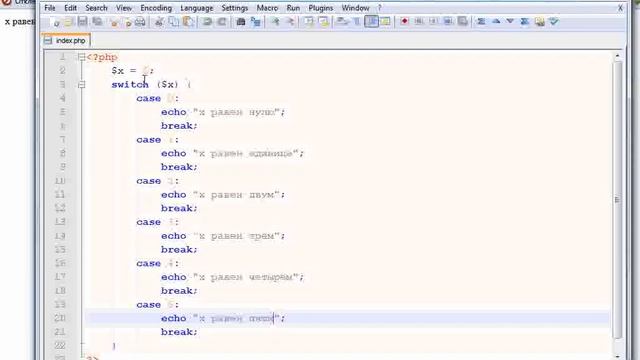Image resolution: width=640 pixels, height=360 pixels.
Task: Close document with X on menu bar
Action: [x=620, y=8]
